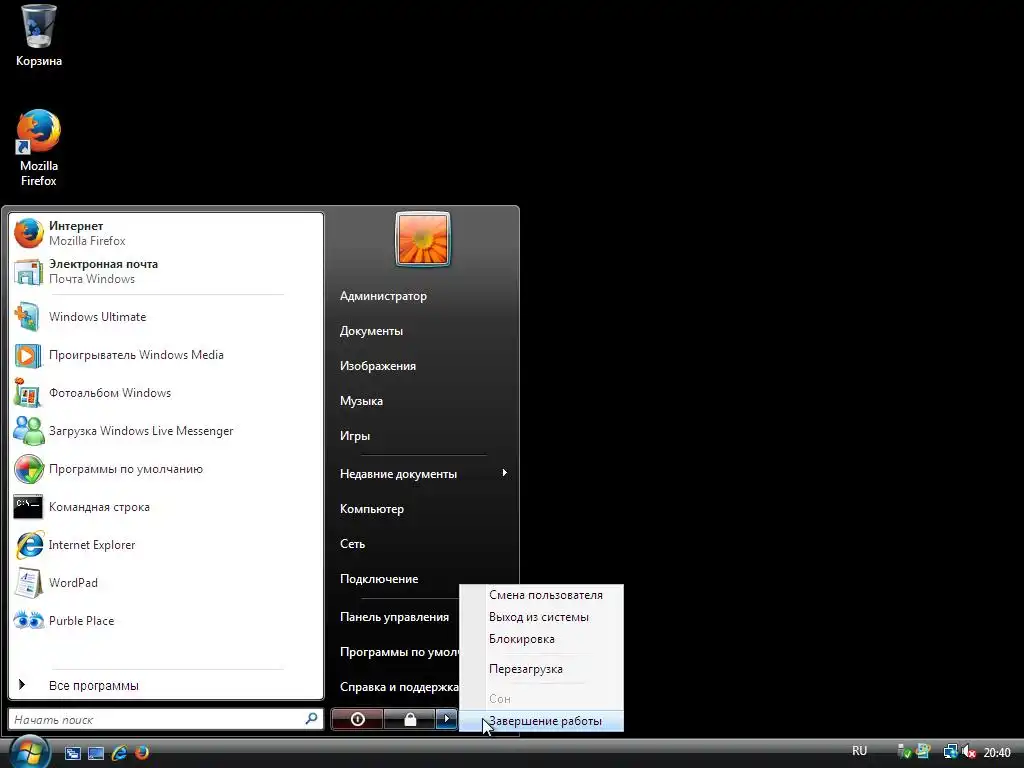Screen dimensions: 1024x768
Task: Click the RU language indicator
Action: tap(859, 751)
